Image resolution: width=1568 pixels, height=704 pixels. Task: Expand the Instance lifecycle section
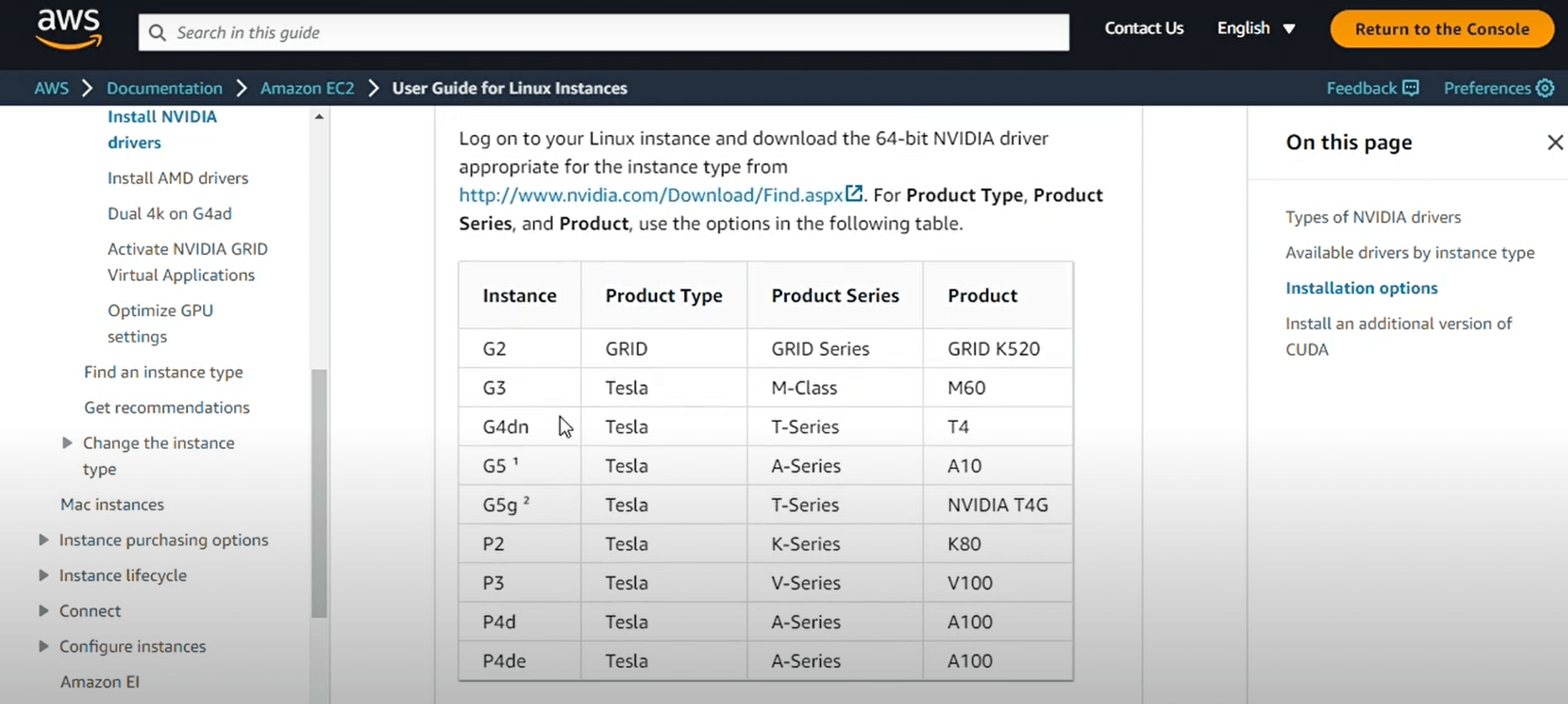[x=44, y=576]
